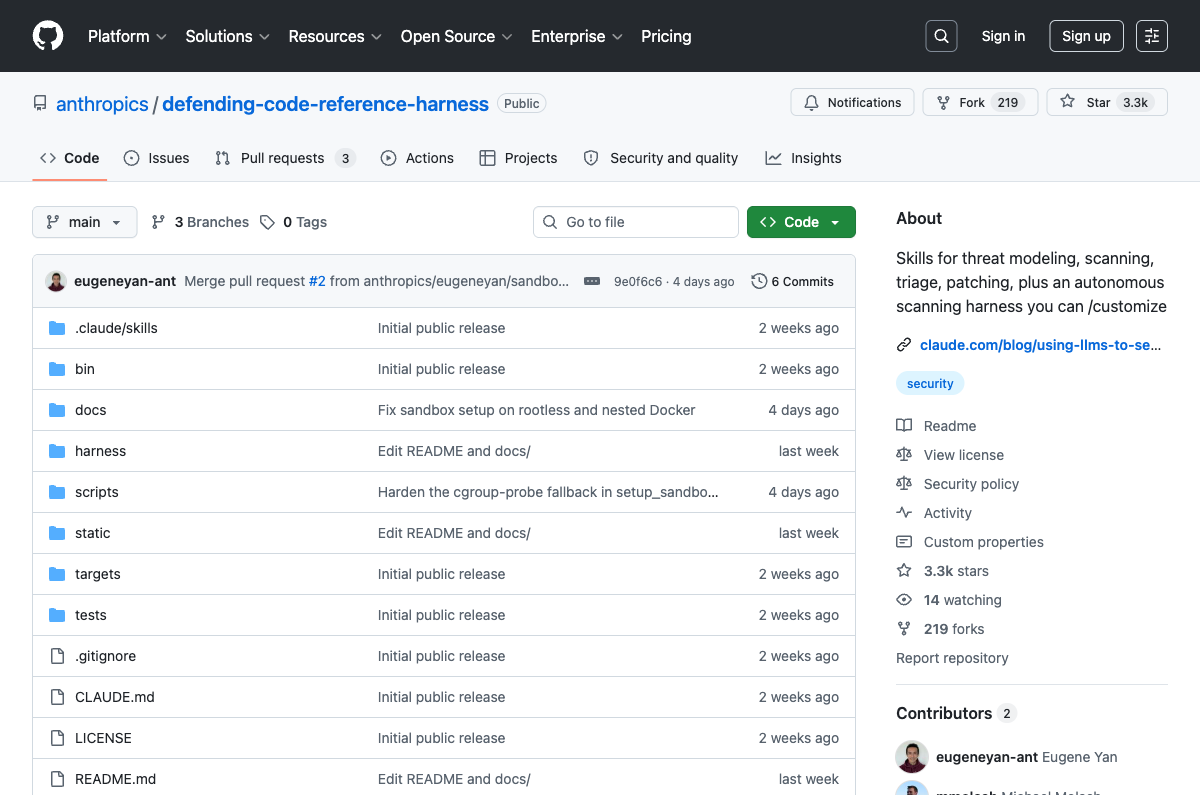Screen dimensions: 1200x795
Task: Click the CLAUDE.md file icon
Action: tap(57, 697)
